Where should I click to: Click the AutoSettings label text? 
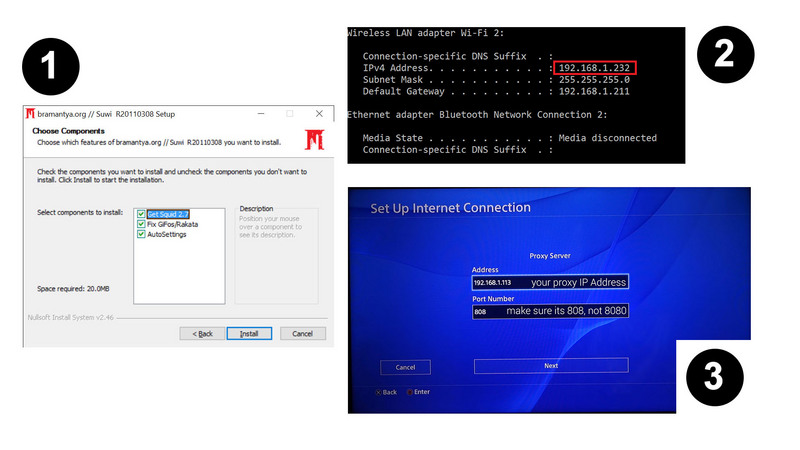click(167, 235)
